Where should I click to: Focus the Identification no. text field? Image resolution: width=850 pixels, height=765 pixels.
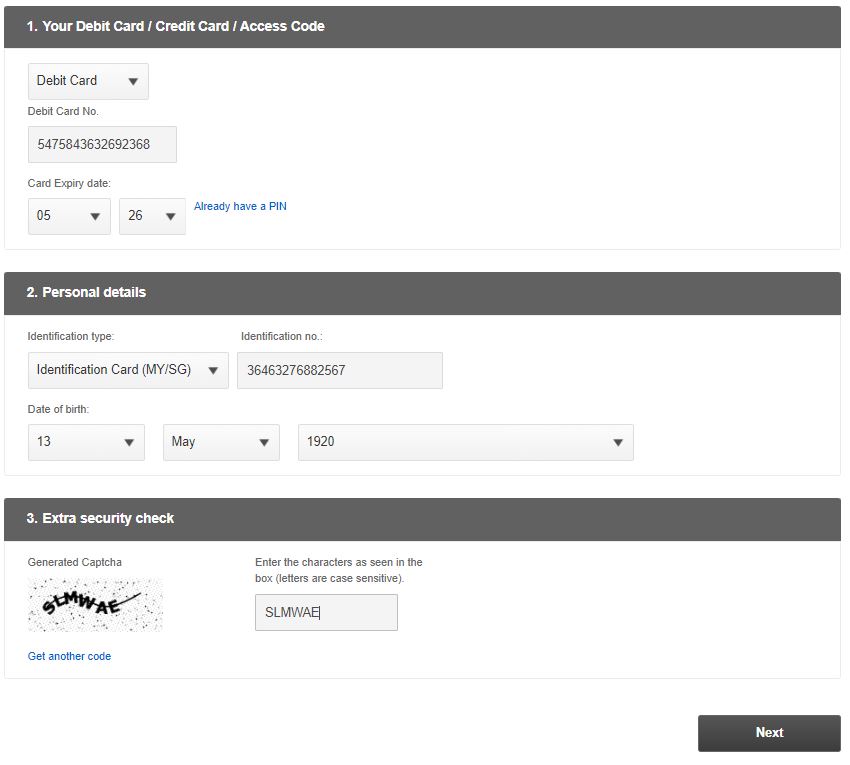click(x=339, y=370)
